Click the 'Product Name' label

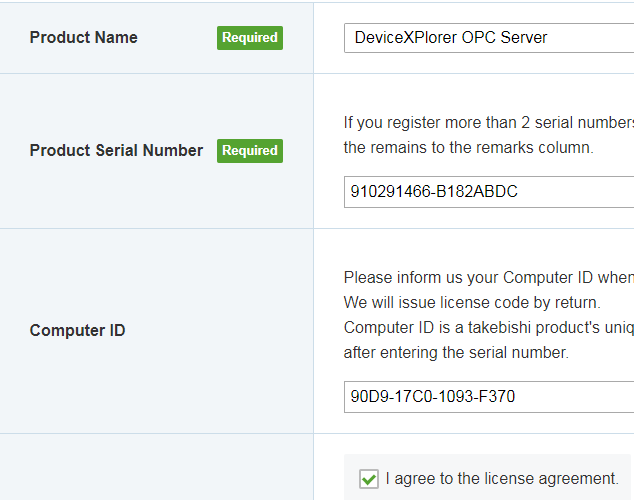point(84,38)
